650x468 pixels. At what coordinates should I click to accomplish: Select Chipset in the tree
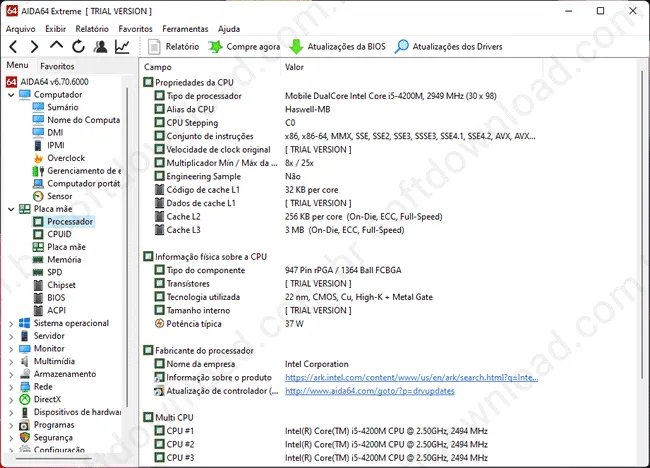61,286
